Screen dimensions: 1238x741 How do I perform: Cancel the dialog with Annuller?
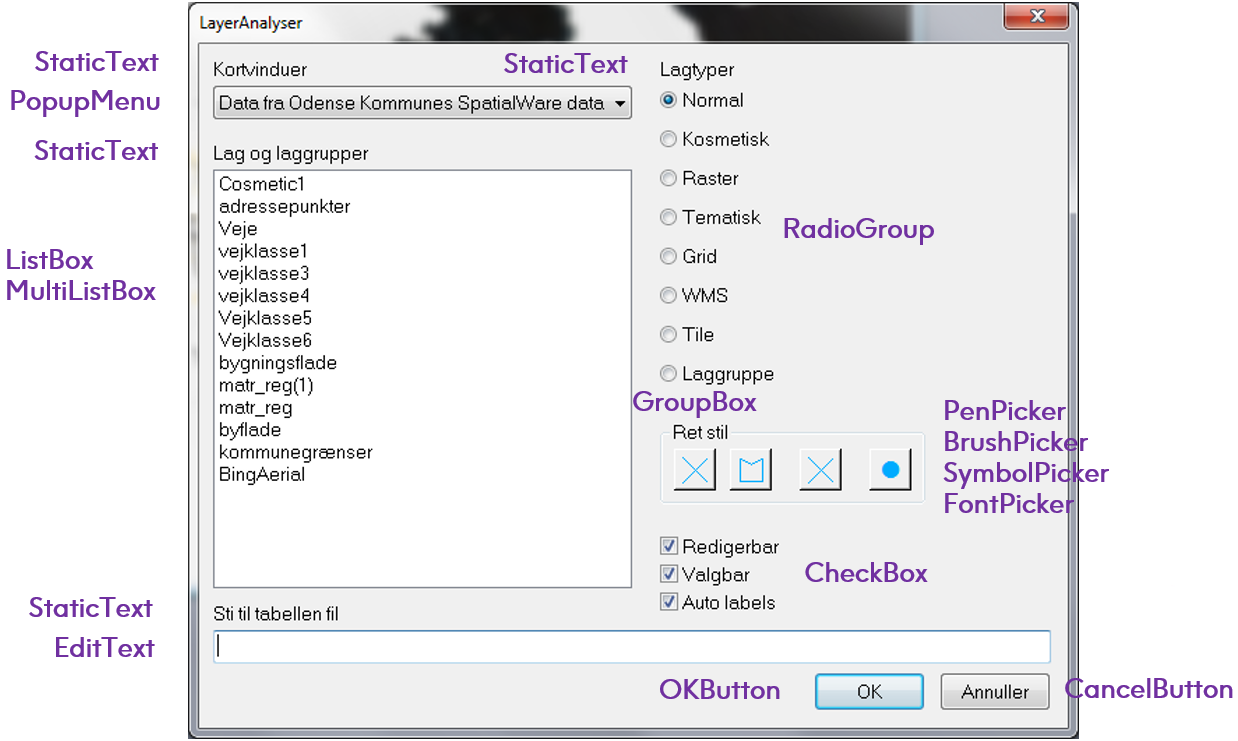click(994, 691)
